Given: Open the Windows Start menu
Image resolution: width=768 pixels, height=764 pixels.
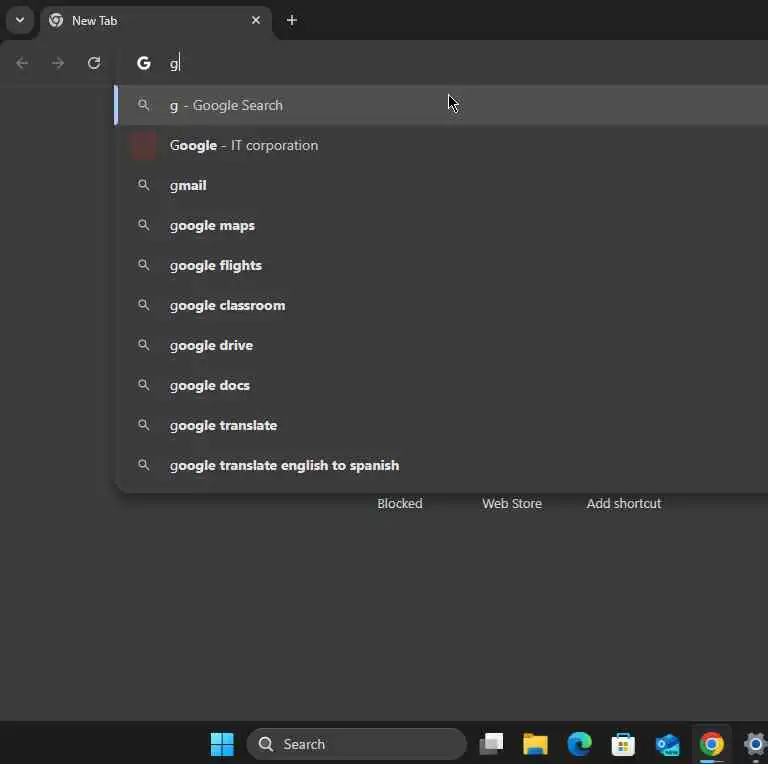Looking at the screenshot, I should point(222,744).
